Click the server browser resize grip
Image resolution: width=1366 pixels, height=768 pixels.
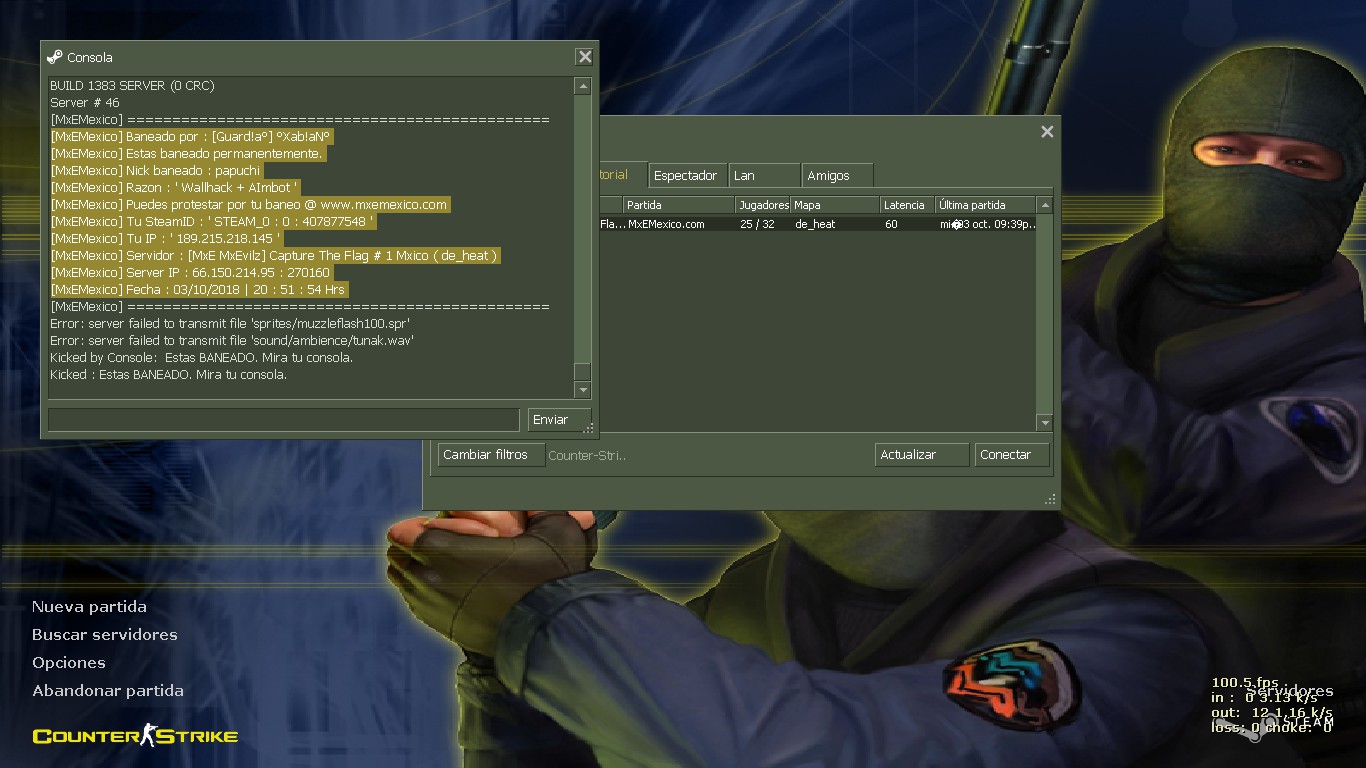pyautogui.click(x=1050, y=499)
